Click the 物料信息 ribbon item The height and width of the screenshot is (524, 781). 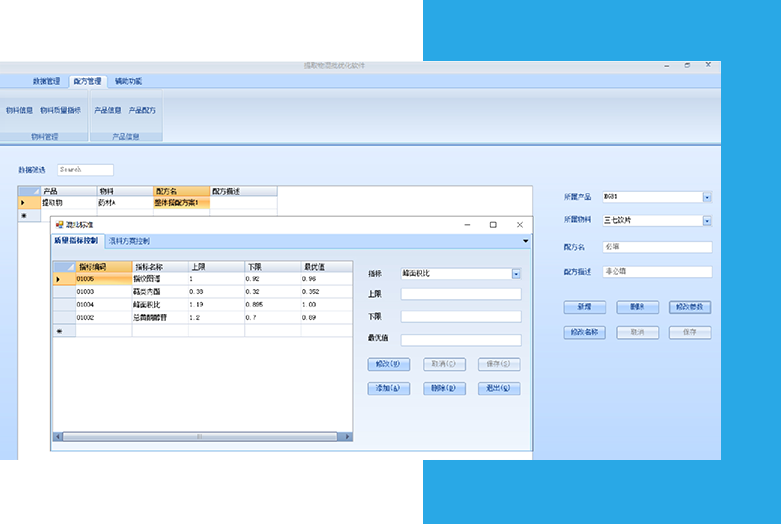pyautogui.click(x=19, y=110)
